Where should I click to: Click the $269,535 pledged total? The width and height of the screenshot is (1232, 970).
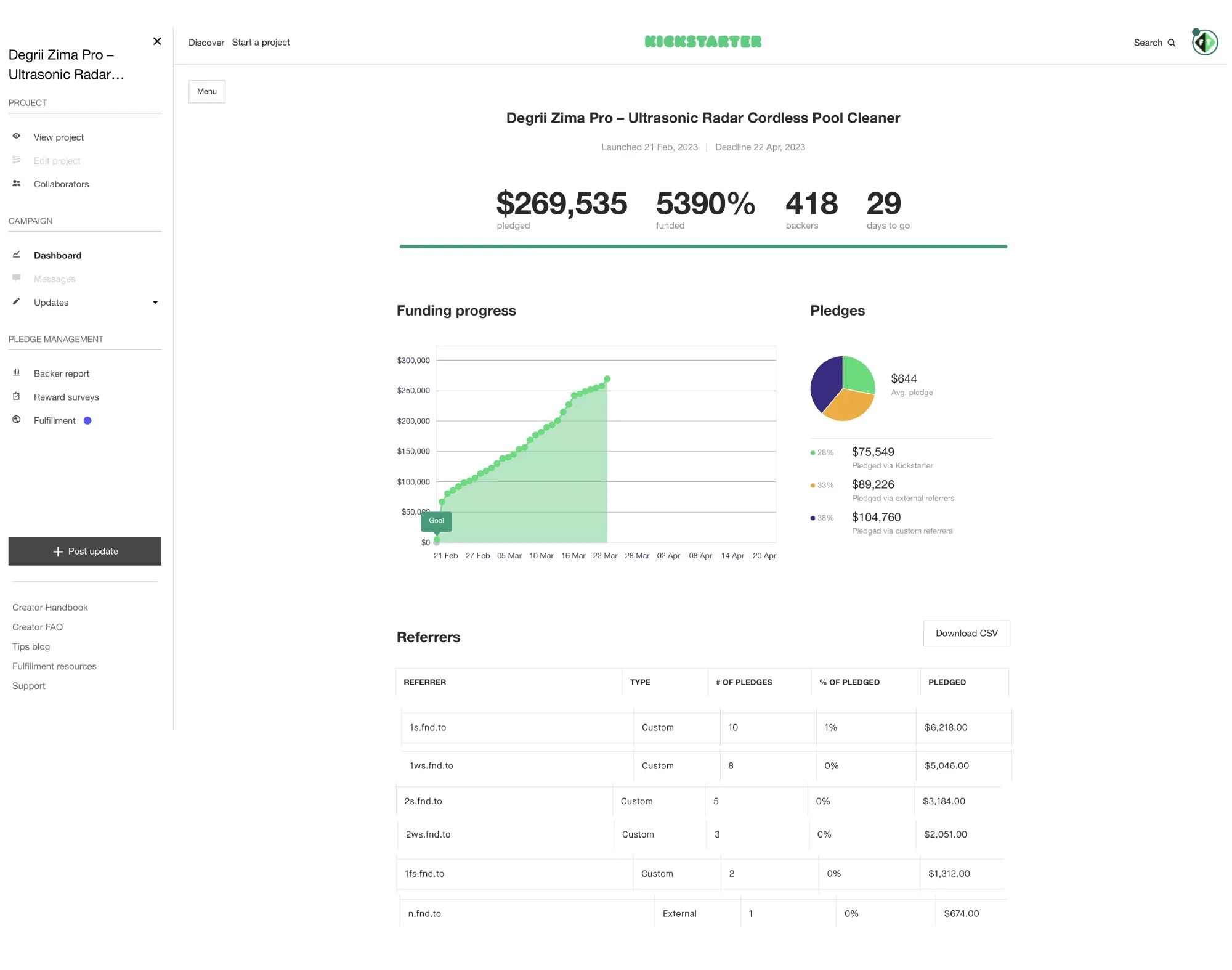coord(562,204)
